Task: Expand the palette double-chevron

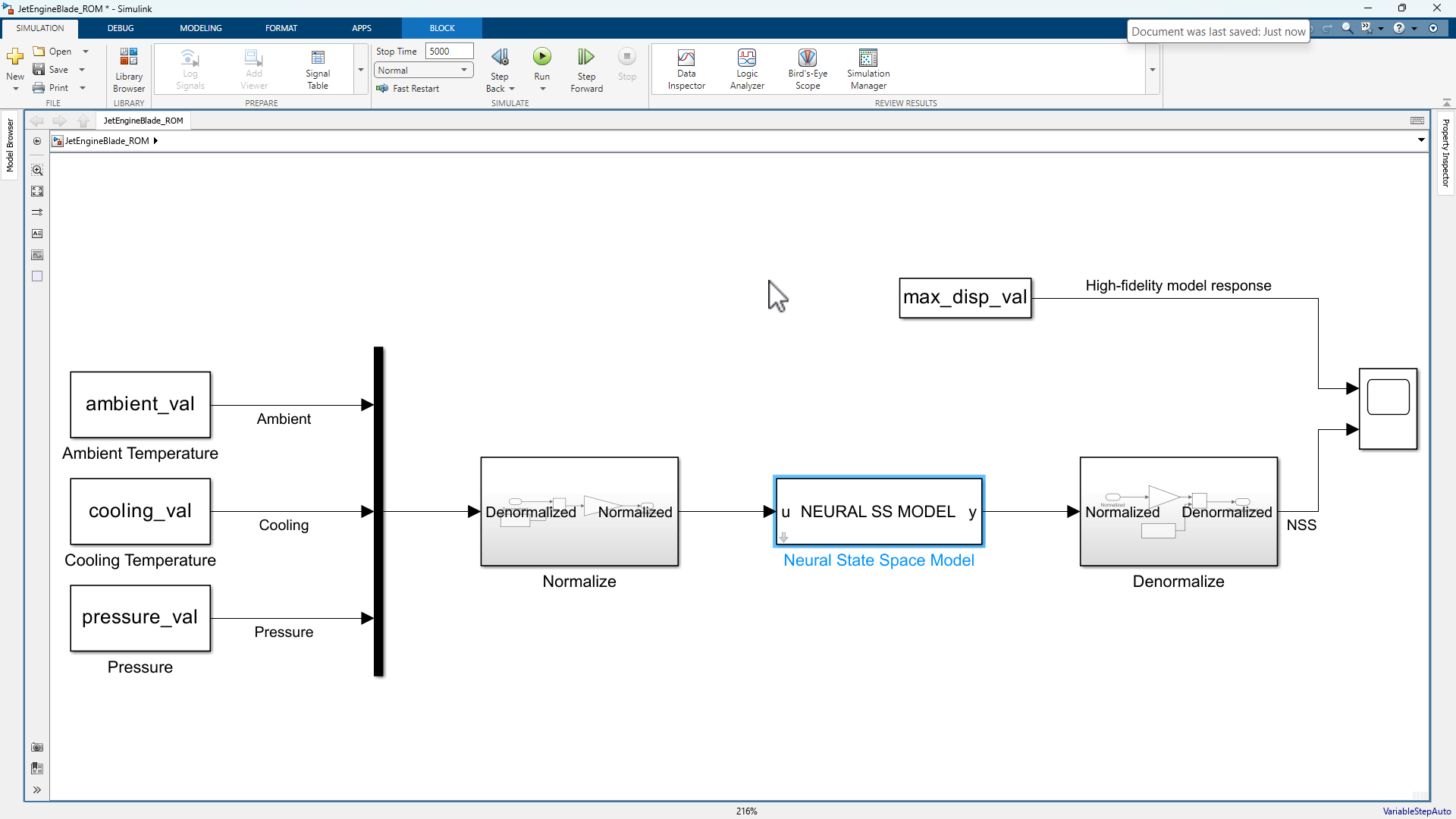Action: click(x=37, y=789)
